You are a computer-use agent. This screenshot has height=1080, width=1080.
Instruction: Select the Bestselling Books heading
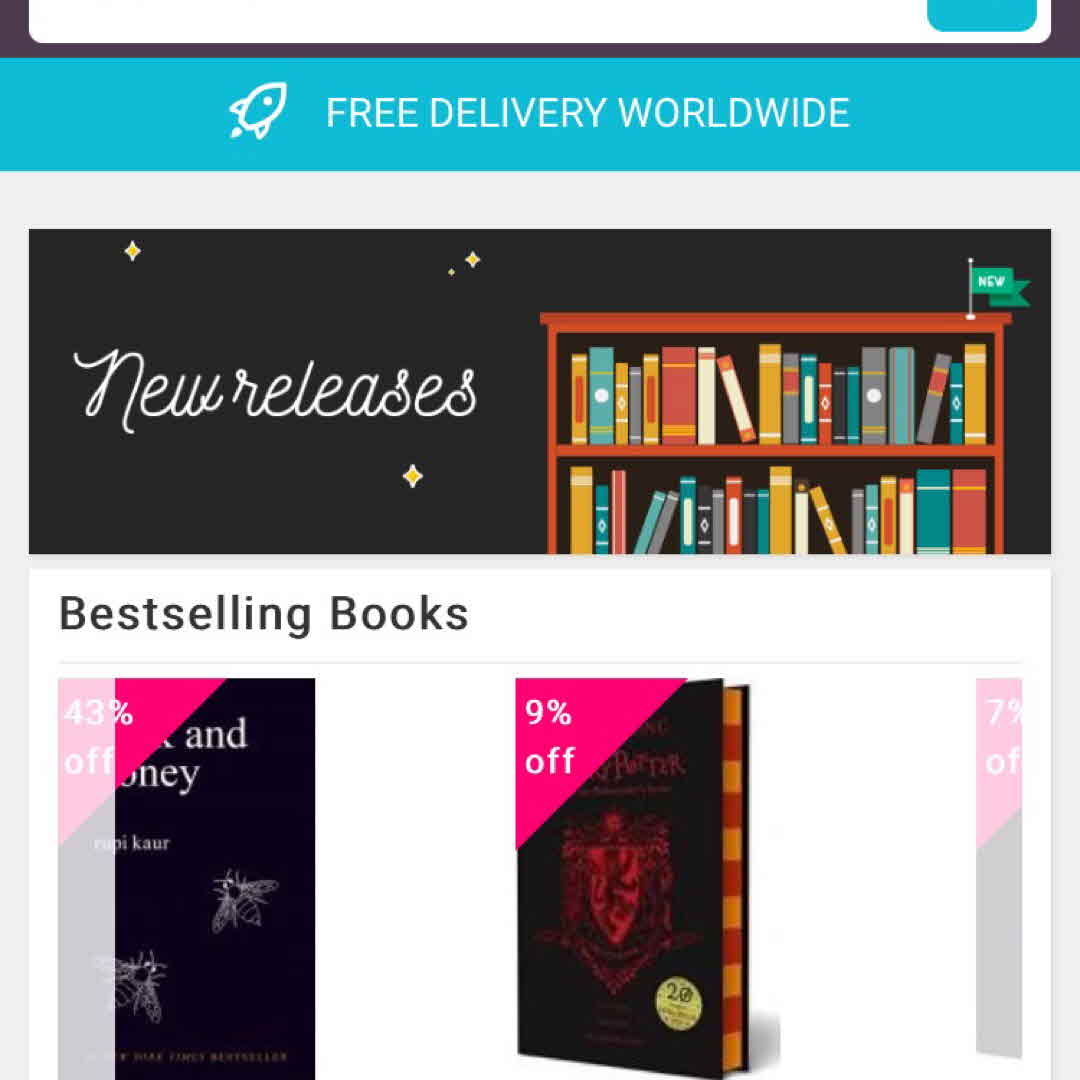[x=264, y=613]
